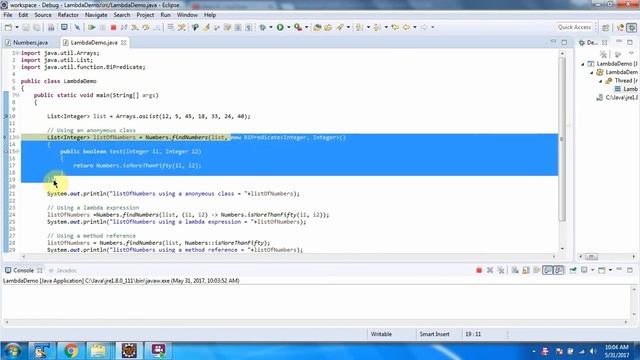Click the Last Edit Location icon
The image size is (640, 360).
tap(395, 27)
